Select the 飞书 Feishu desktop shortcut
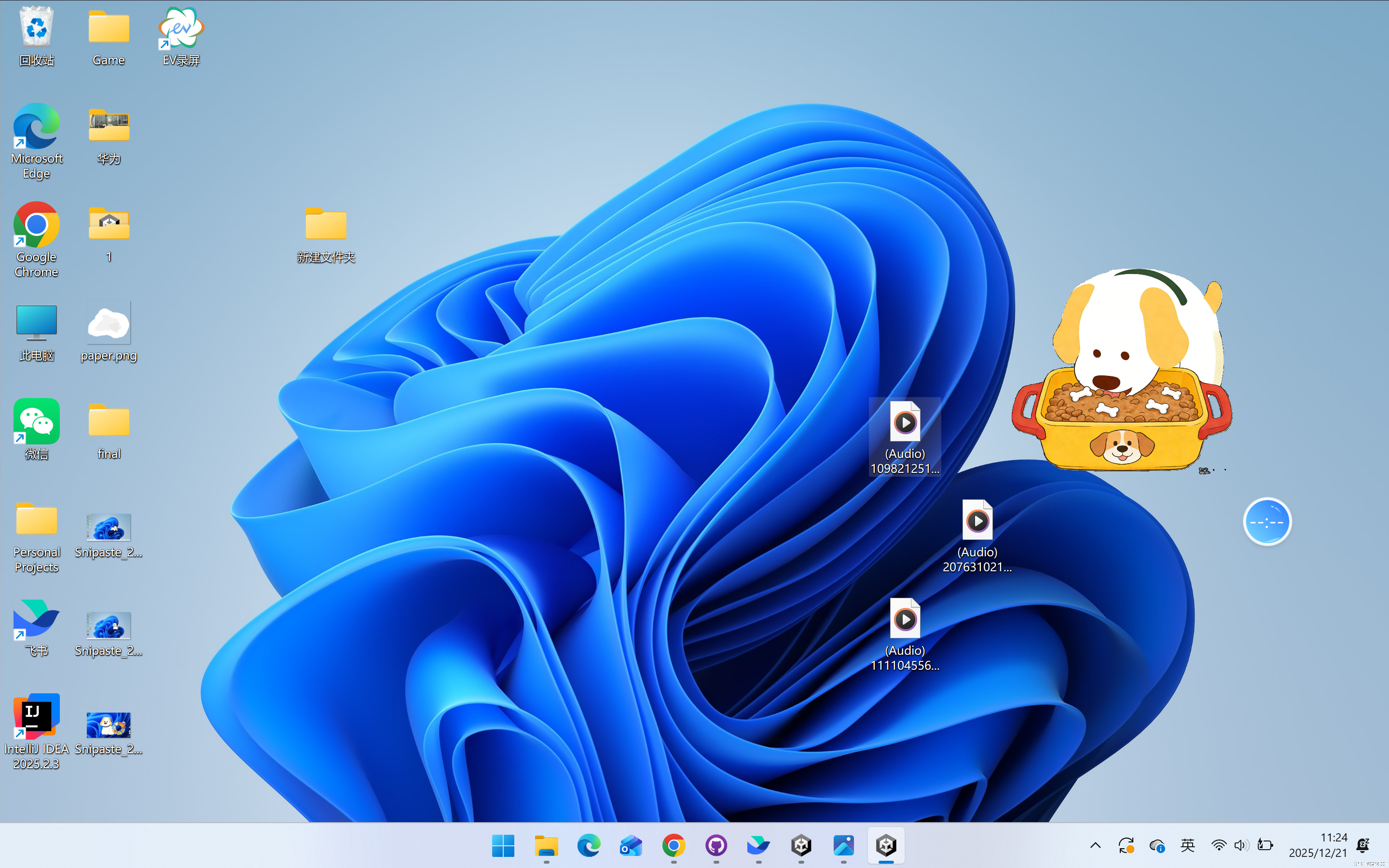The width and height of the screenshot is (1389, 868). pyautogui.click(x=36, y=626)
